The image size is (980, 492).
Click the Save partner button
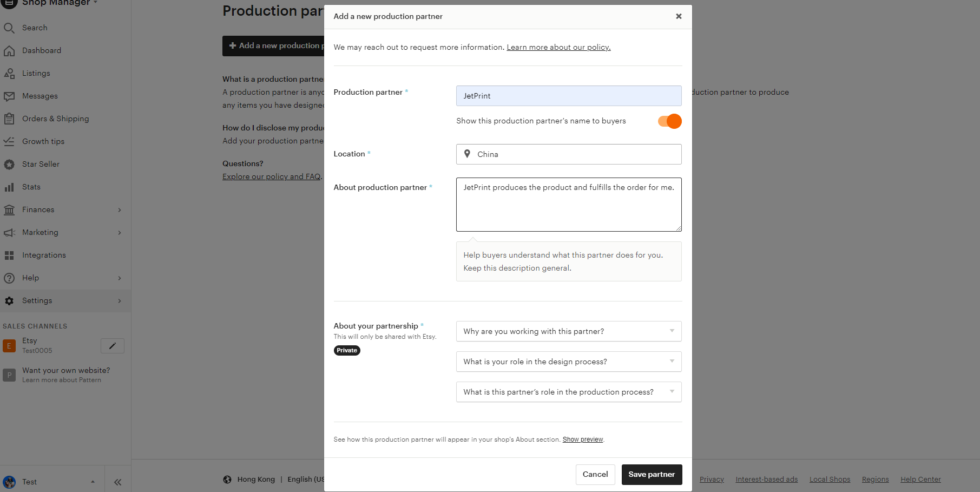point(651,474)
